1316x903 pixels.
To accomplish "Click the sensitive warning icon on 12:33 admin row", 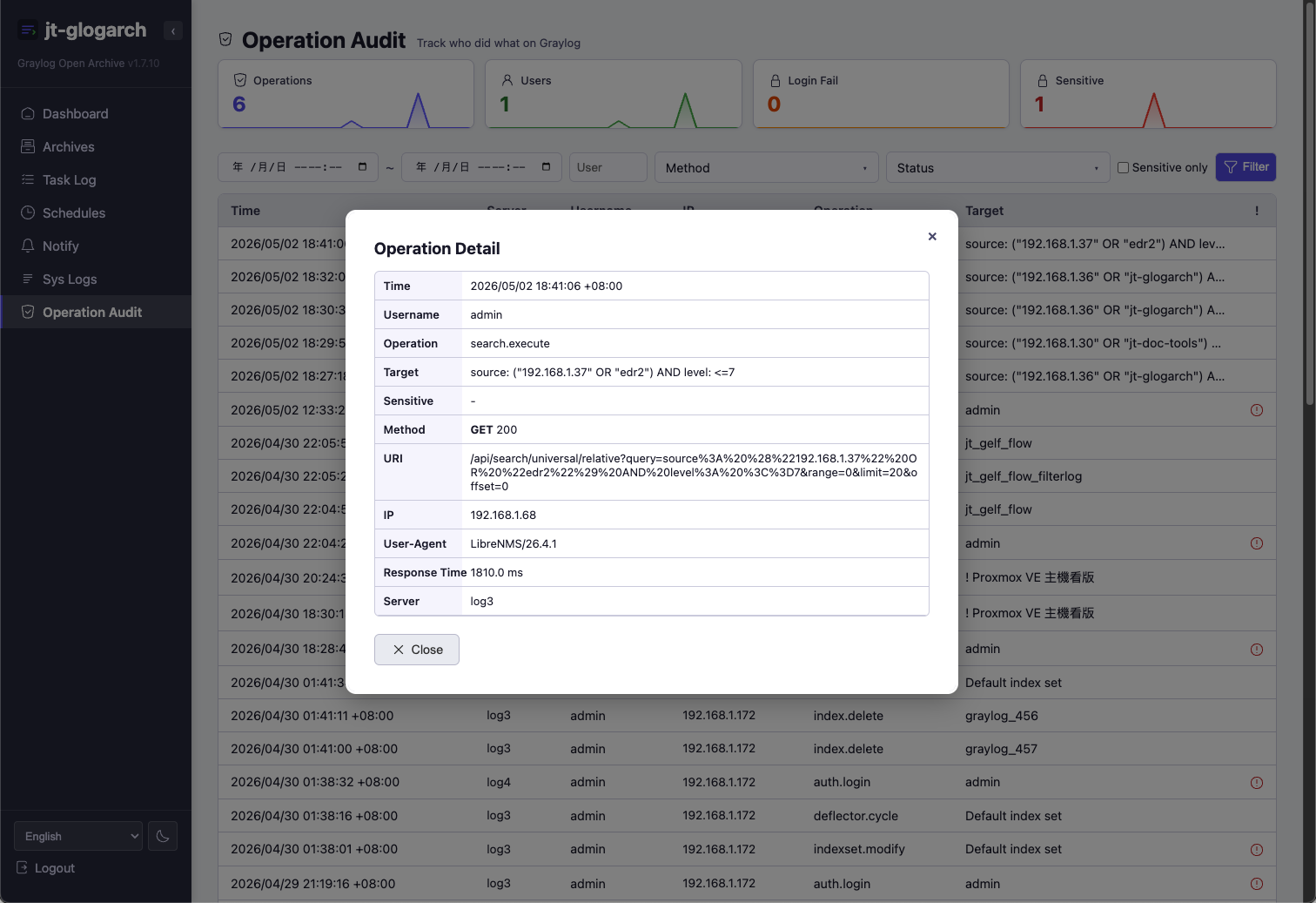I will tap(1257, 410).
